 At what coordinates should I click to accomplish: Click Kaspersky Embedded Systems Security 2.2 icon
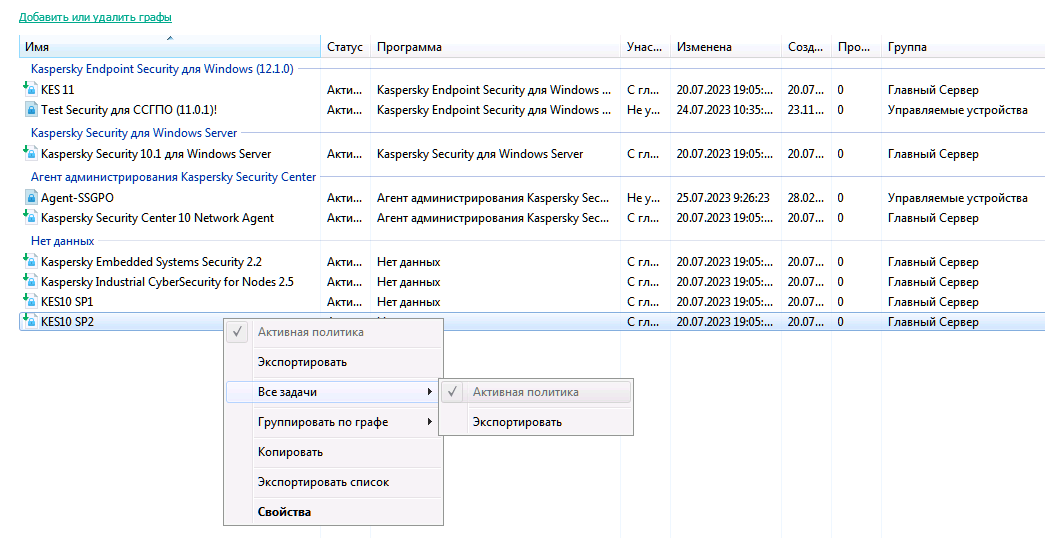30,262
